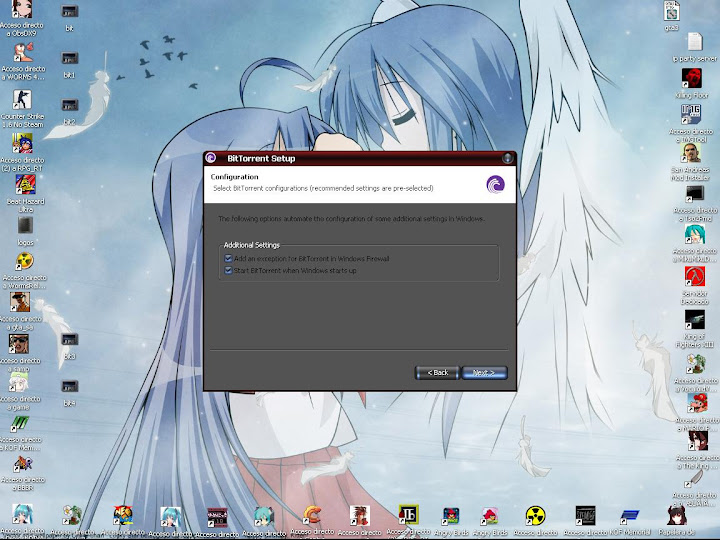Select King of Fighters XIII icon
This screenshot has height=540, width=720.
pos(695,320)
